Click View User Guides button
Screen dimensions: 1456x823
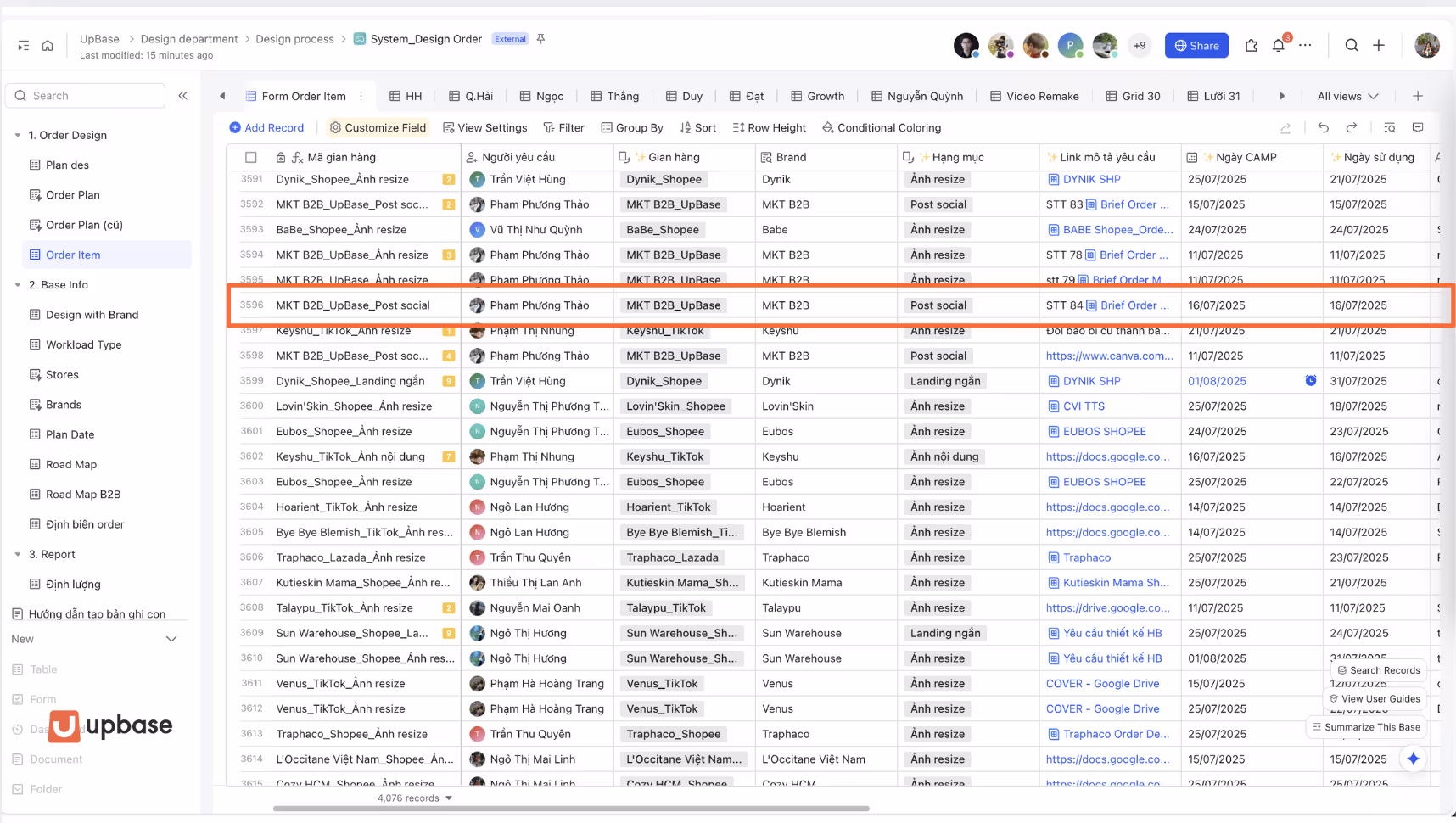coord(1375,699)
